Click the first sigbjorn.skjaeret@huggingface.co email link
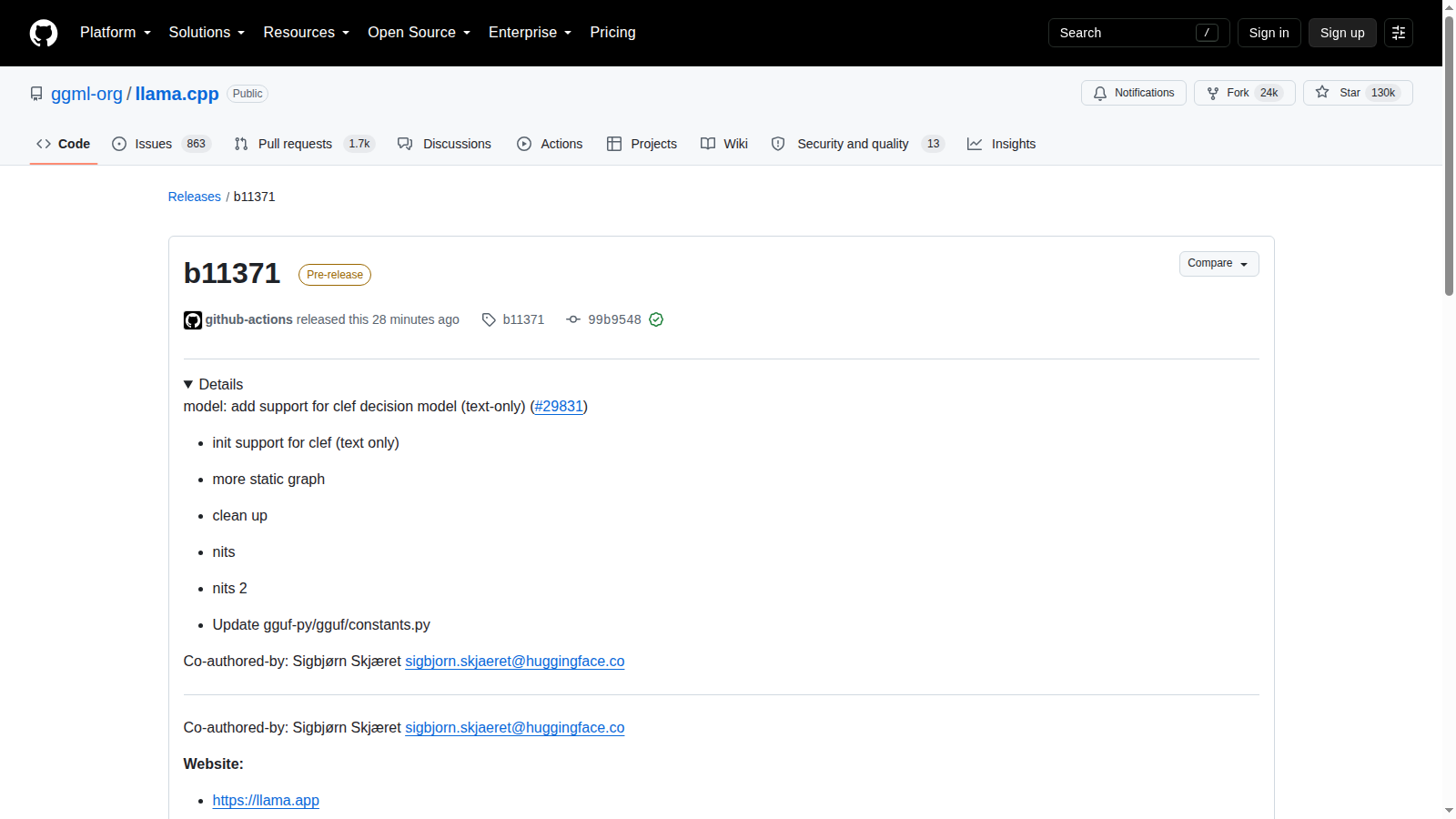The width and height of the screenshot is (1456, 819). 514,662
